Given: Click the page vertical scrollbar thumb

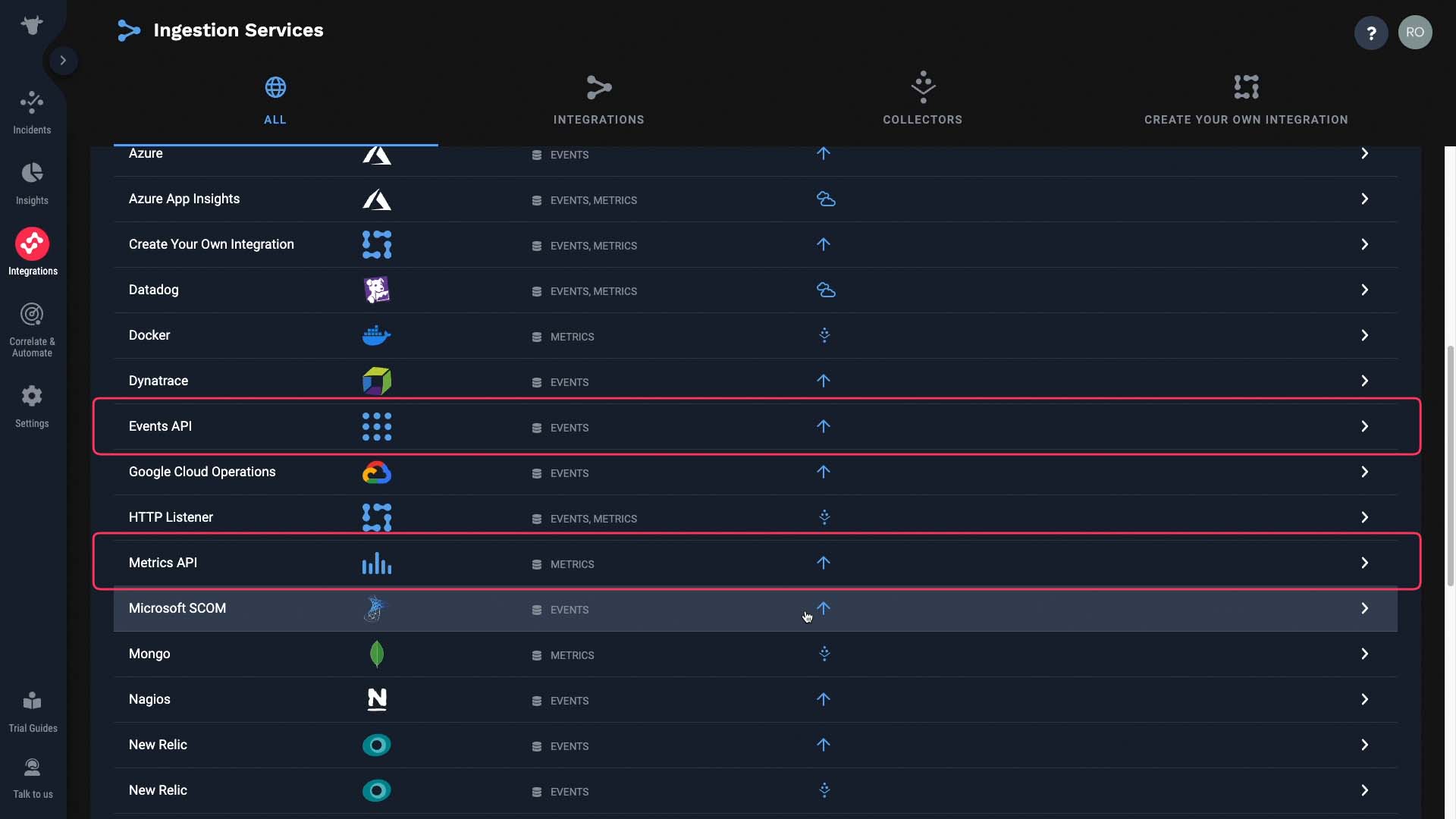Looking at the screenshot, I should (1450, 466).
